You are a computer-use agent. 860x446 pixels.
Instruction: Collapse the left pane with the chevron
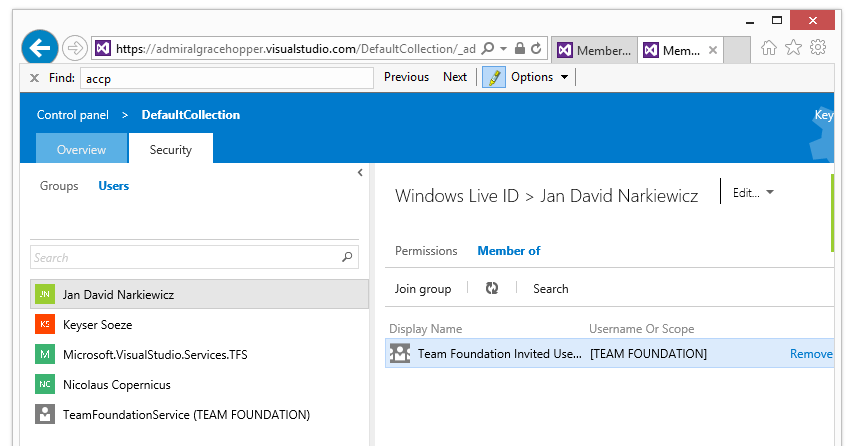coord(360,173)
